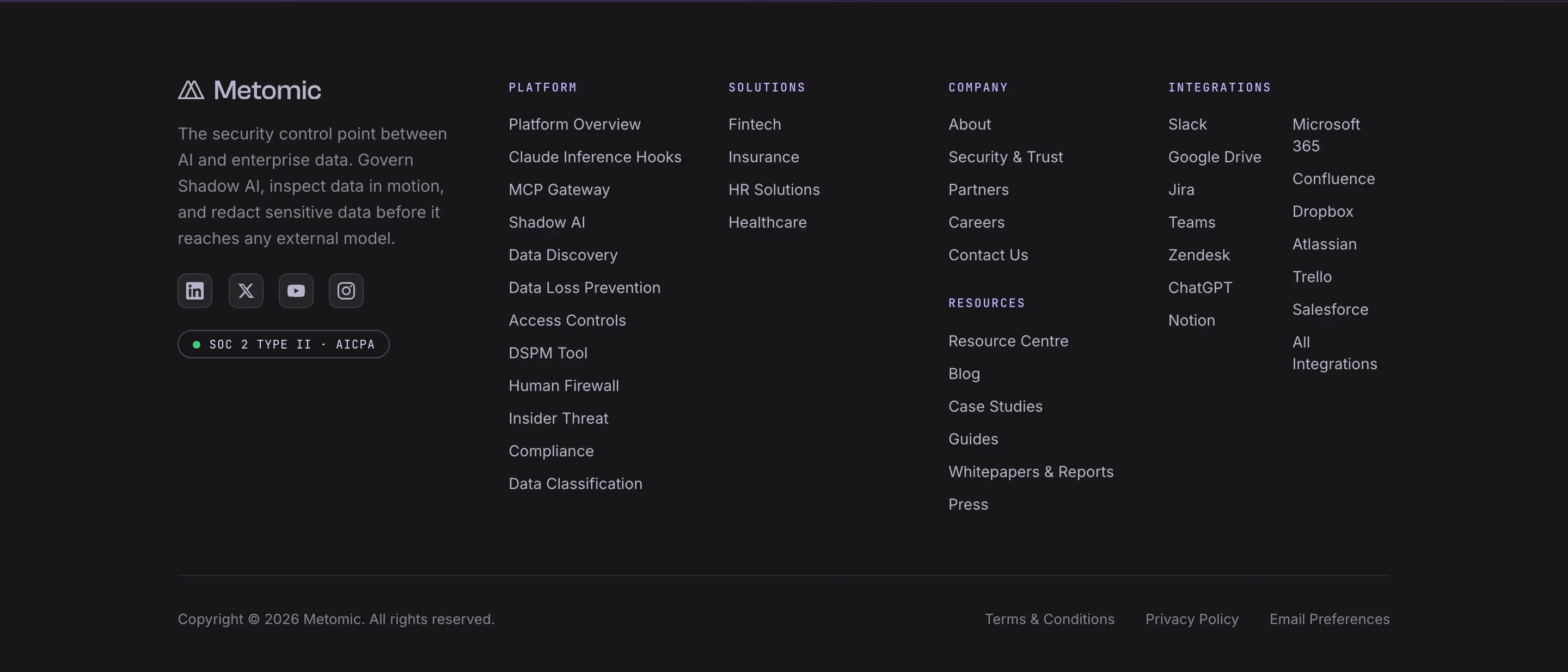Open Metomic's Instagram profile
This screenshot has width=1568, height=672.
[x=346, y=291]
